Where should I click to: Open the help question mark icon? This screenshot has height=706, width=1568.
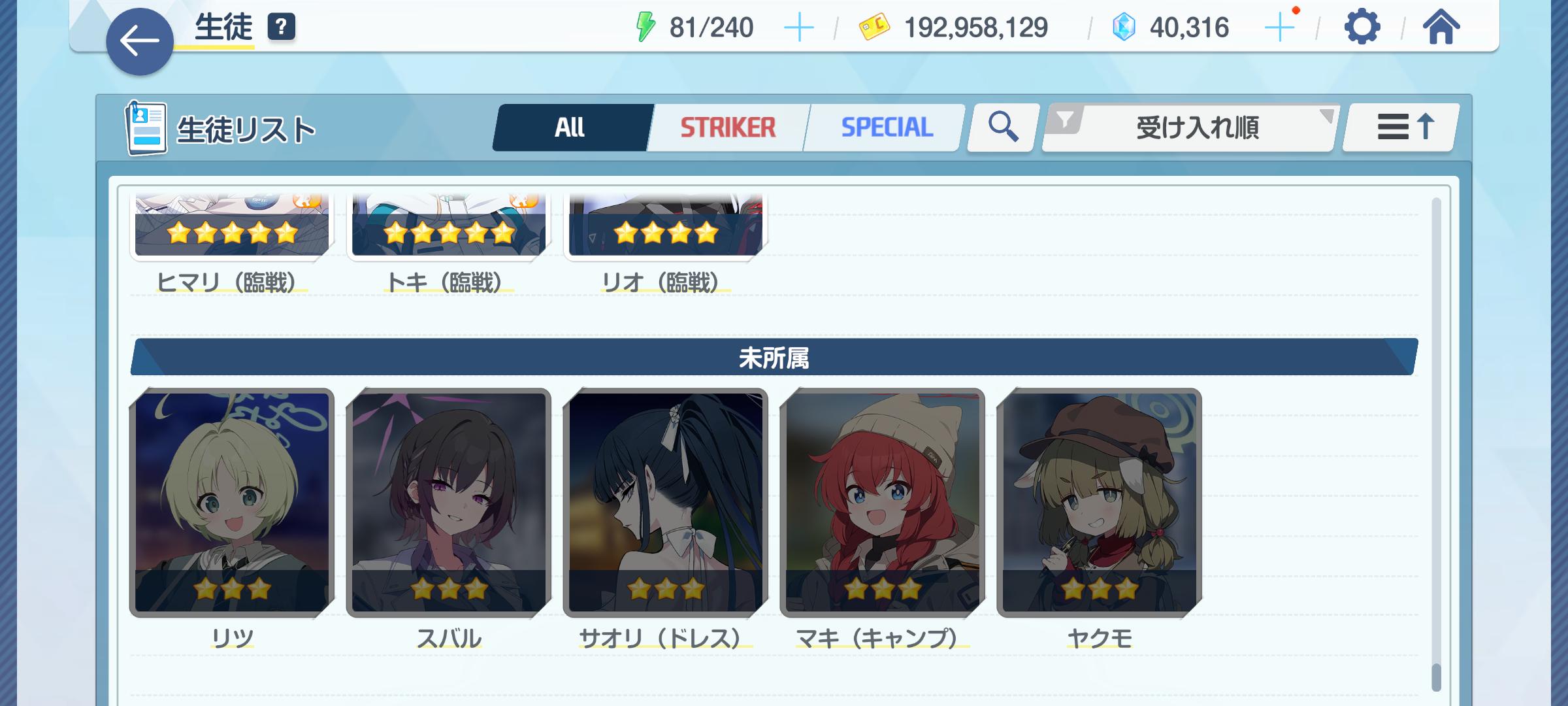[281, 27]
